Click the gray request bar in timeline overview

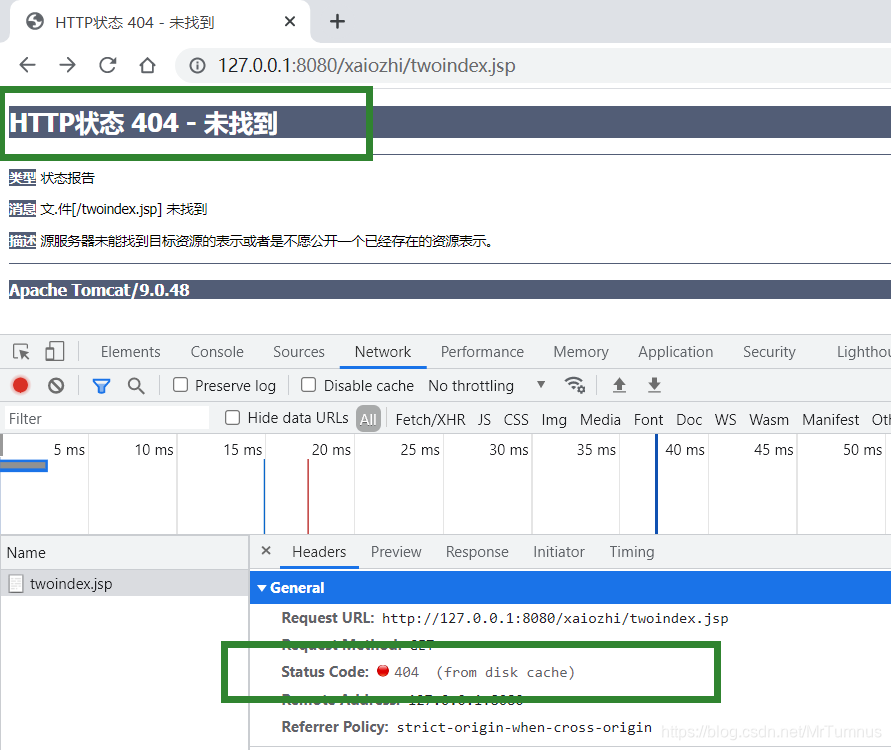point(24,465)
